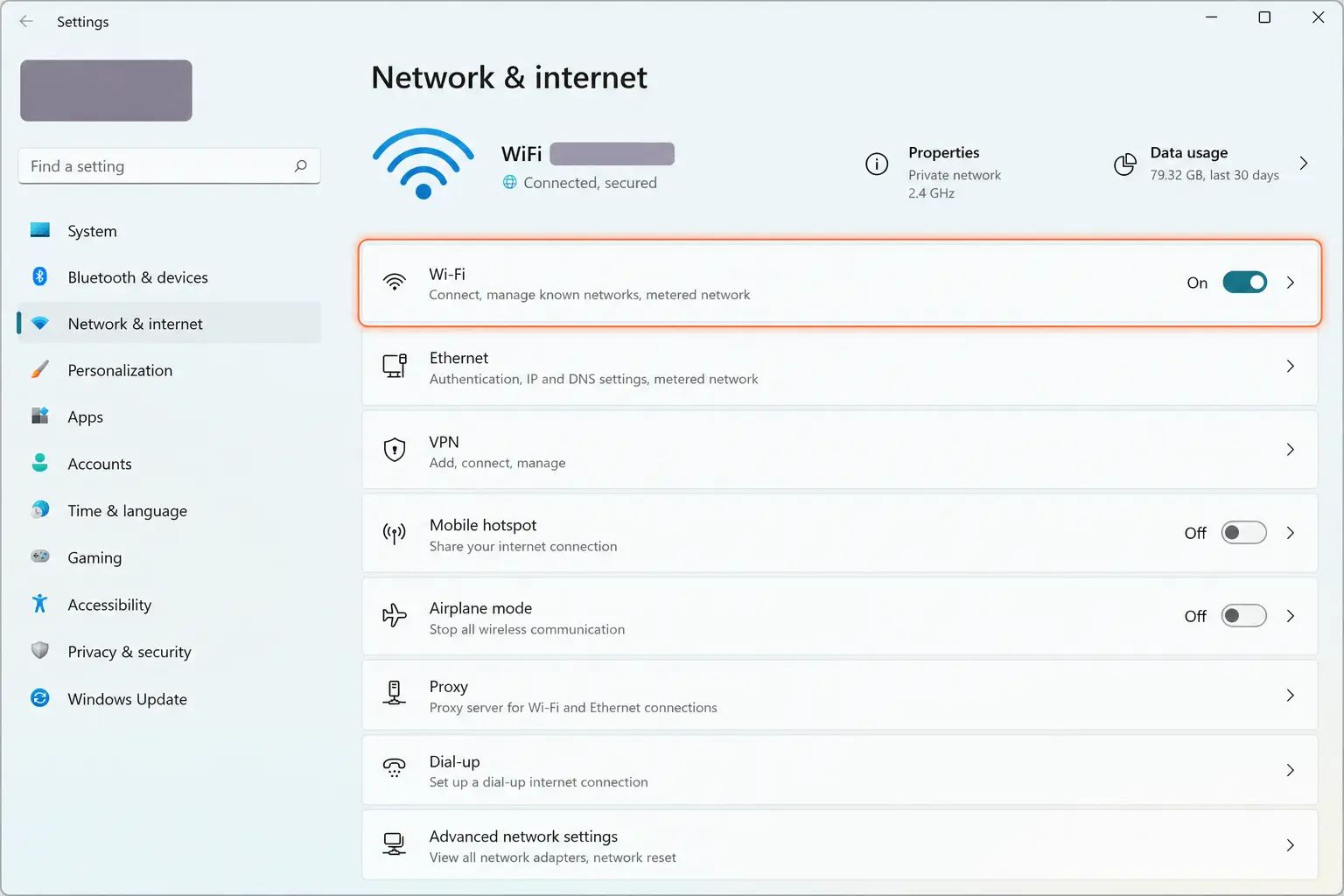Image resolution: width=1344 pixels, height=896 pixels.
Task: Enable the Mobile hotspot toggle
Action: pos(1244,533)
